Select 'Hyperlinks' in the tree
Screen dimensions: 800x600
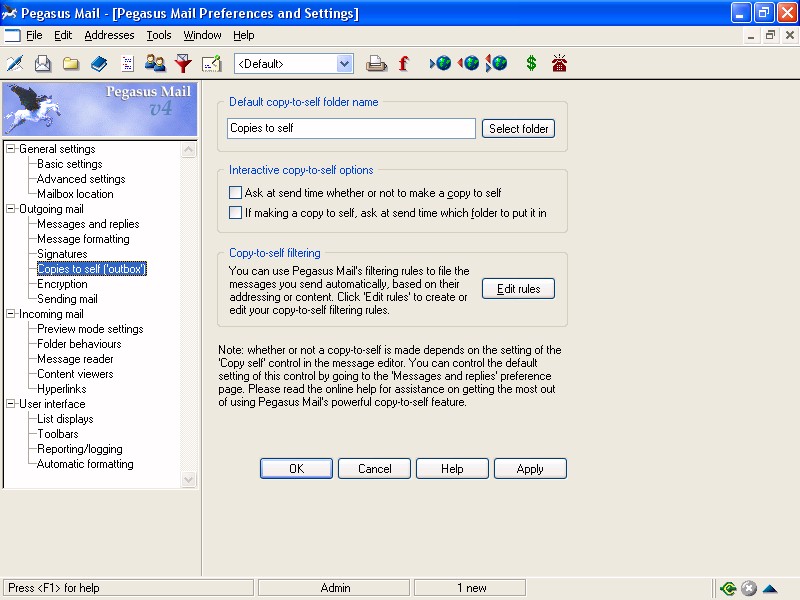[62, 389]
